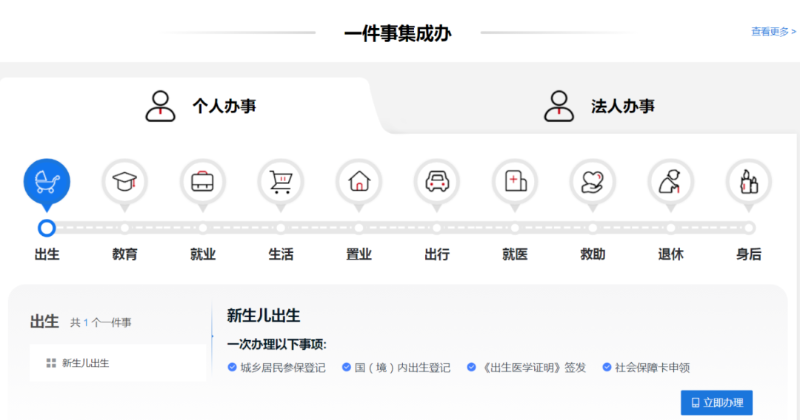Select the baby stroller birth icon
The height and width of the screenshot is (420, 800).
(47, 182)
